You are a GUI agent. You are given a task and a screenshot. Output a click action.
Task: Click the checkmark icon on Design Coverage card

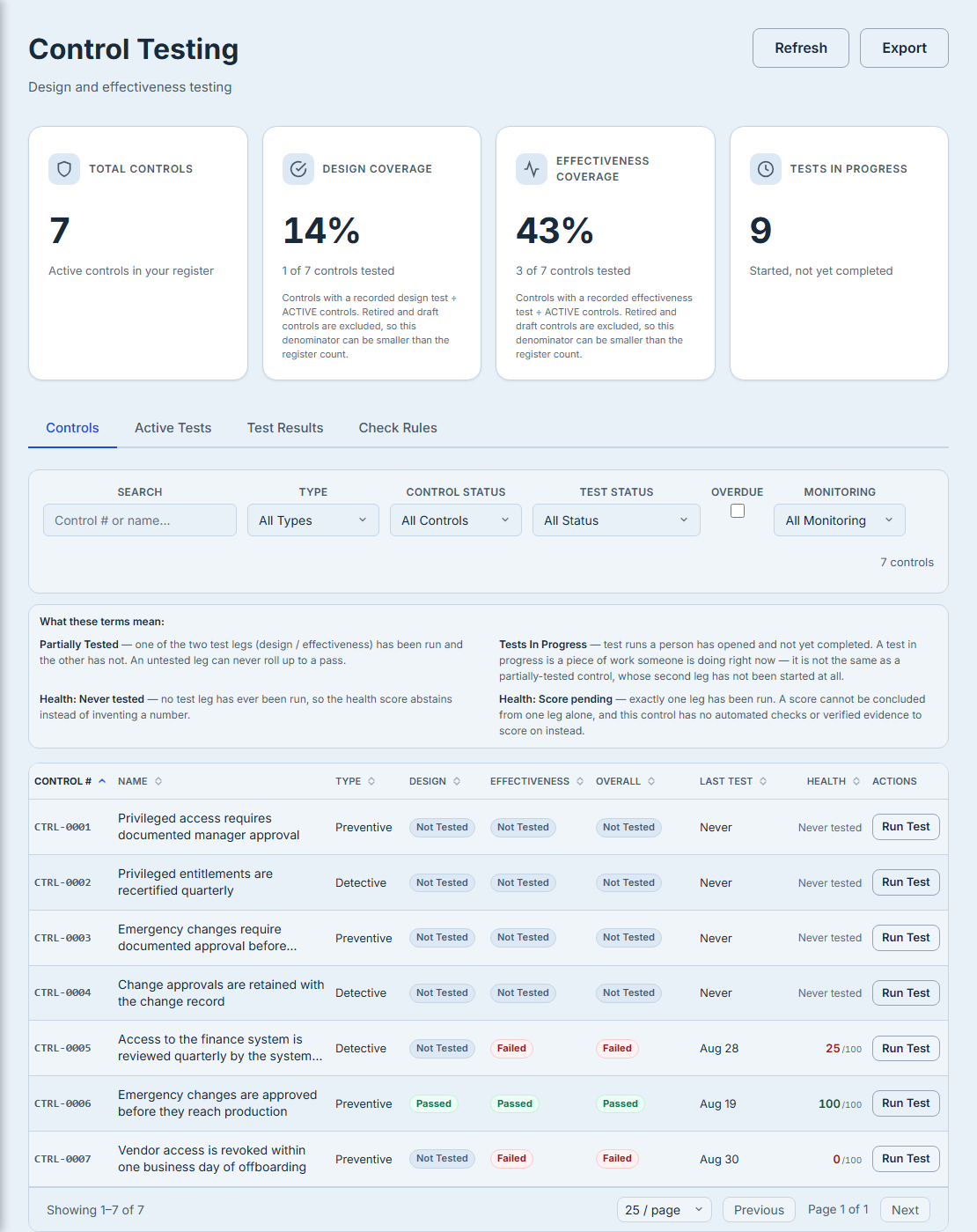298,169
